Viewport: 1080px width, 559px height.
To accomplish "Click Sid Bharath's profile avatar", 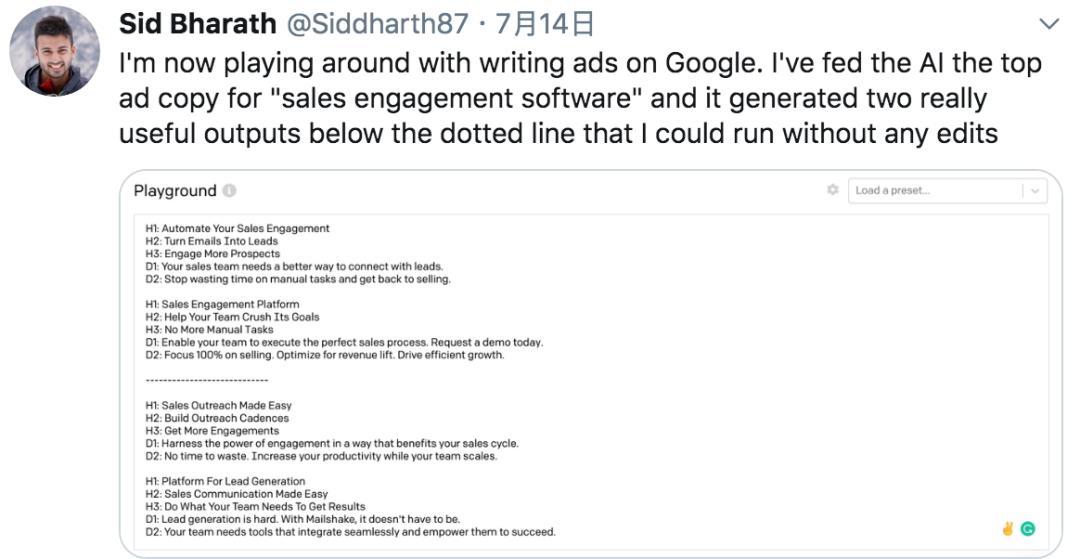I will point(55,56).
